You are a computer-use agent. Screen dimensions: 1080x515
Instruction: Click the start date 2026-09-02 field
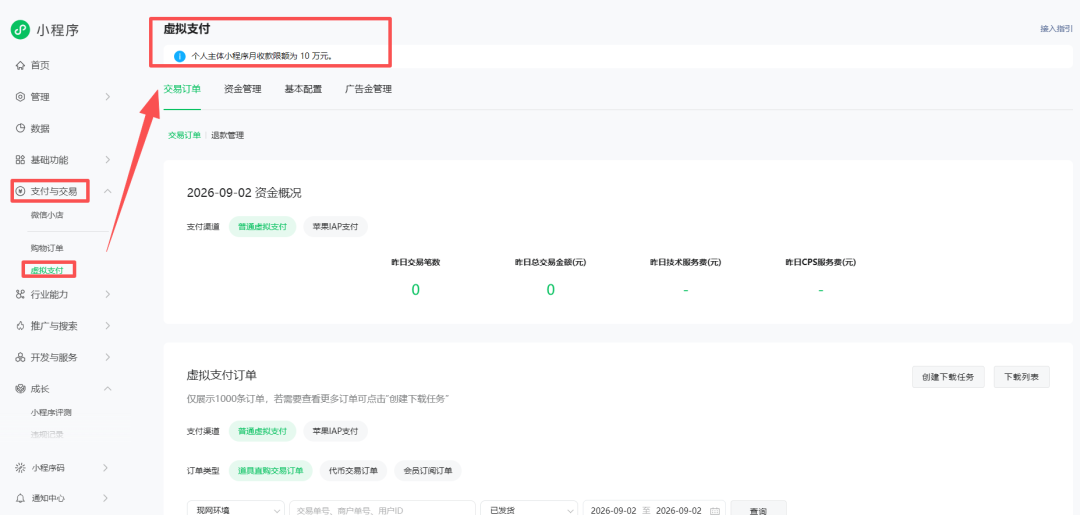click(614, 511)
